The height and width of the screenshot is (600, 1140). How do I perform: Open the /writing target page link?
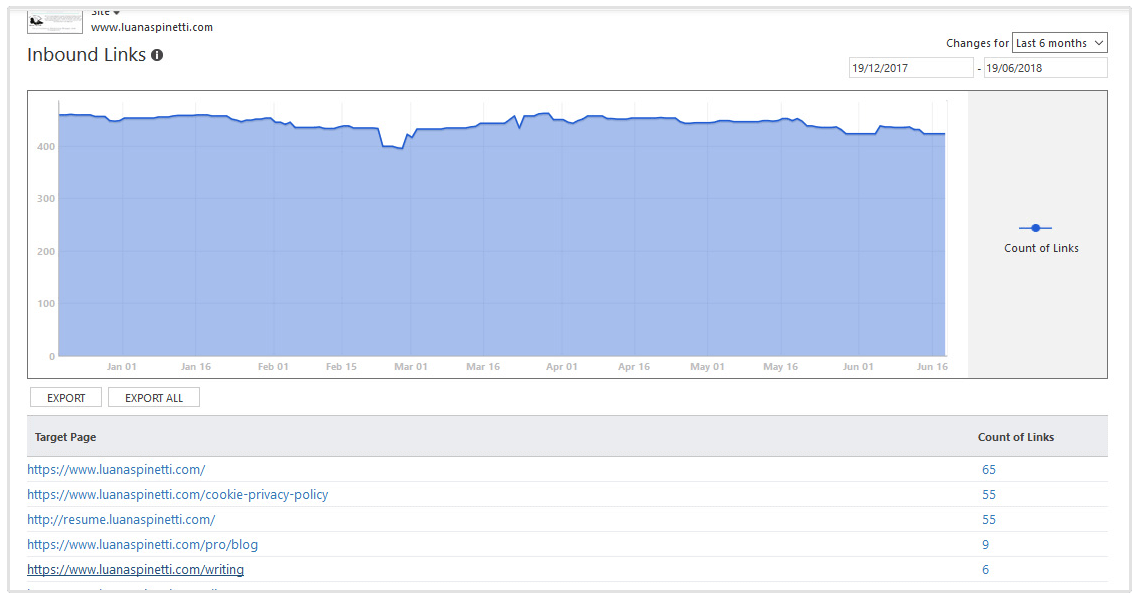tap(135, 569)
